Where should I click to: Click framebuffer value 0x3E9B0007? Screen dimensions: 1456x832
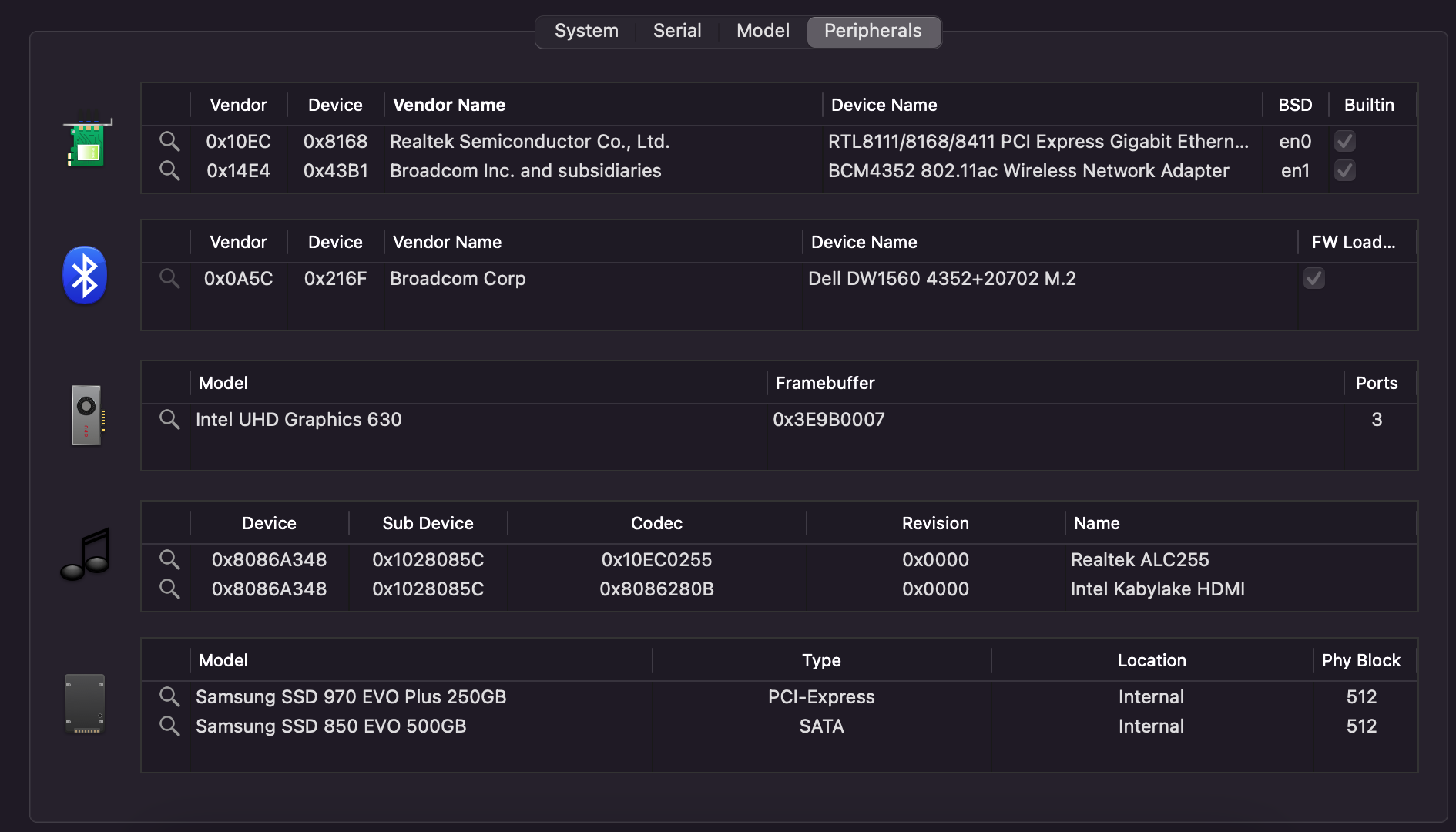click(x=828, y=419)
